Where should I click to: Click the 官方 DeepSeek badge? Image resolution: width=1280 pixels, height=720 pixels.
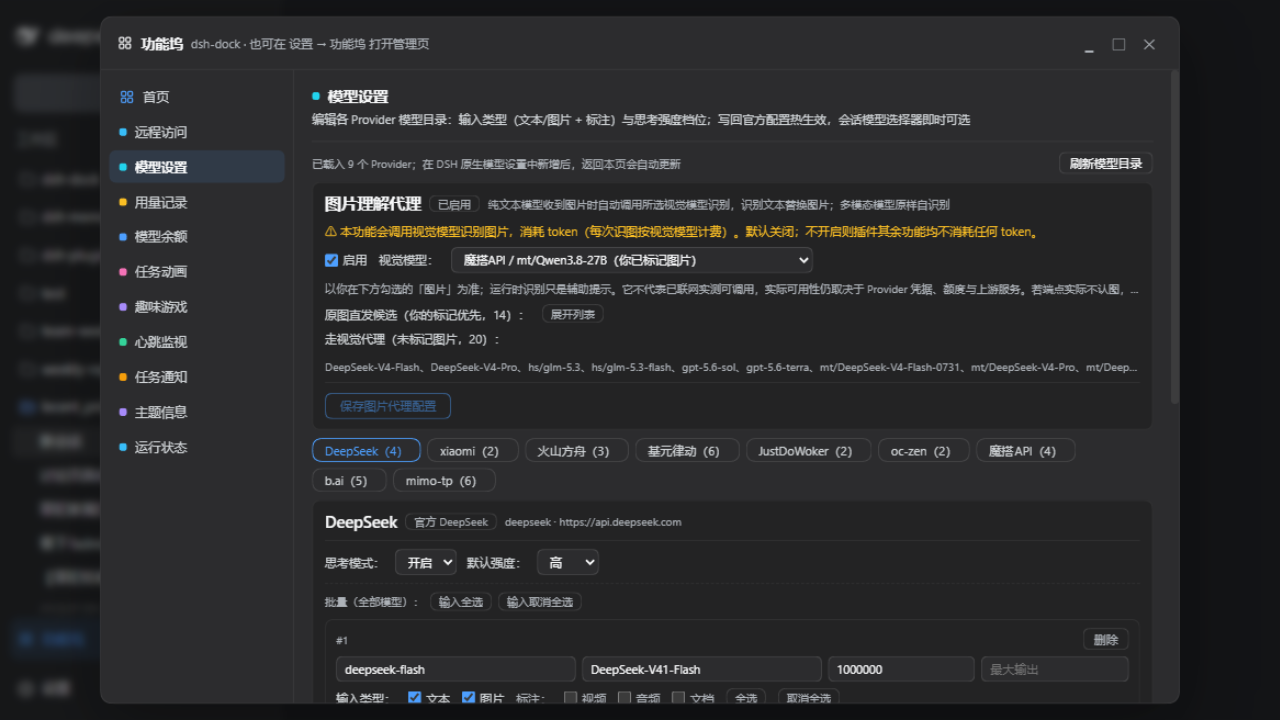click(x=451, y=522)
